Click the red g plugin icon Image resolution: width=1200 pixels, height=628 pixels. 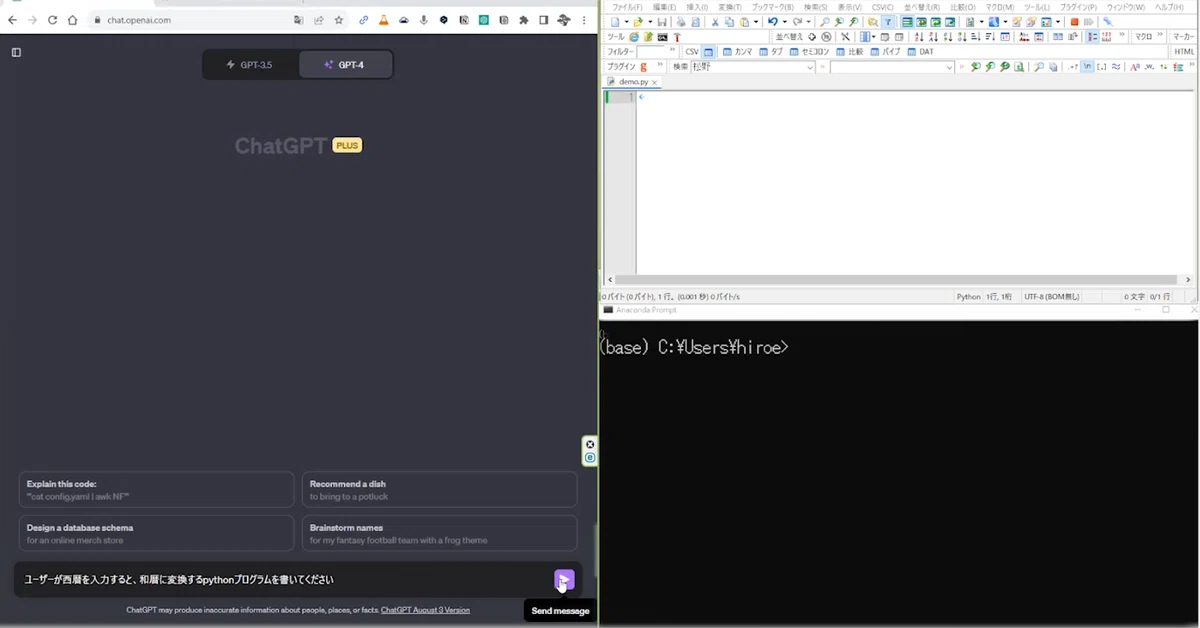(643, 67)
